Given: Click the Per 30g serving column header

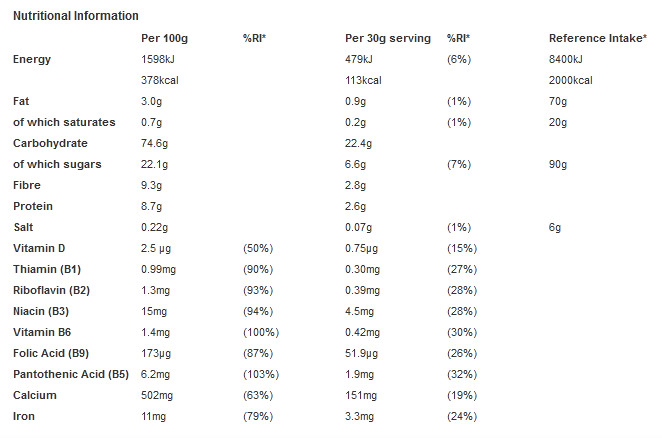Looking at the screenshot, I should tap(387, 38).
